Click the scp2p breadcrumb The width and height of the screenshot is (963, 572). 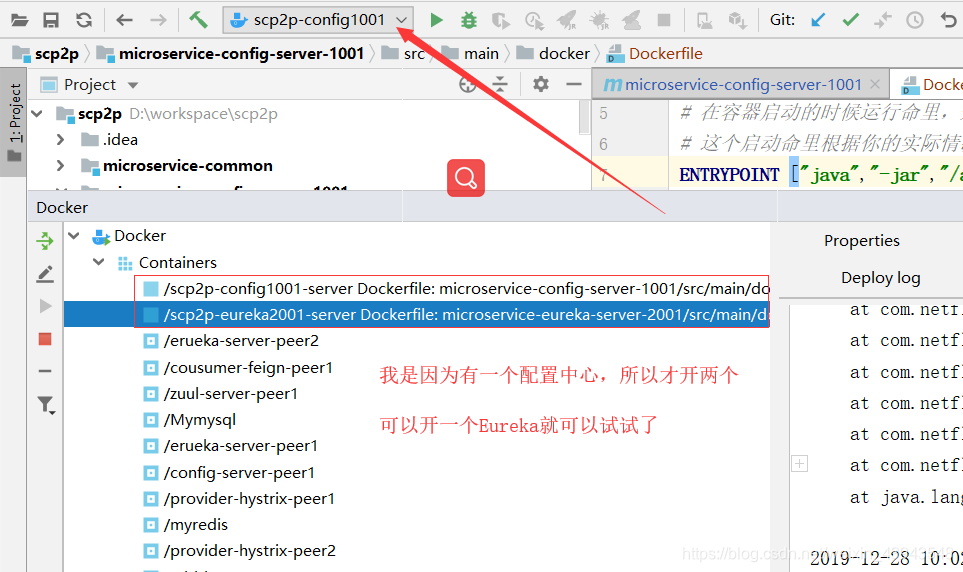46,54
